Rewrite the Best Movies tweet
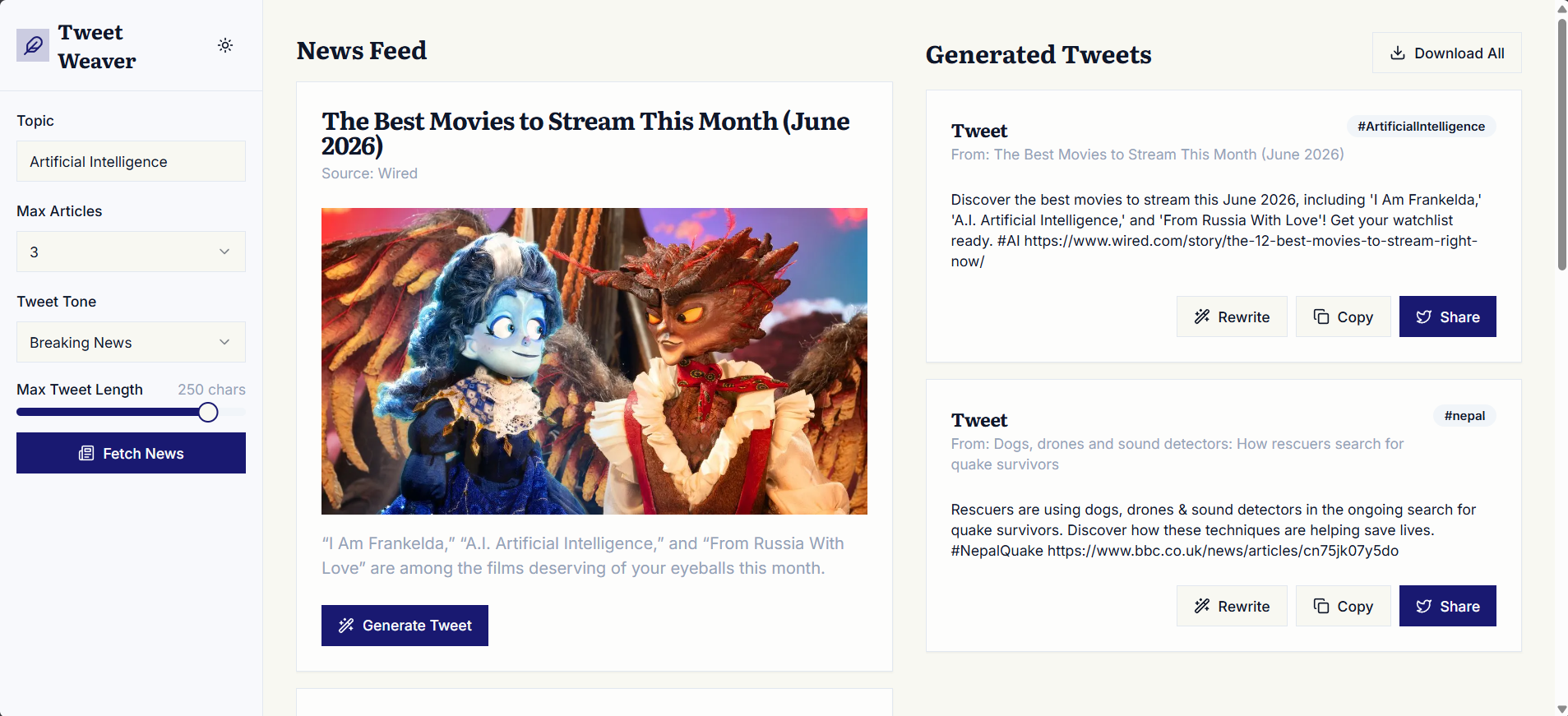Image resolution: width=1568 pixels, height=716 pixels. coord(1232,316)
